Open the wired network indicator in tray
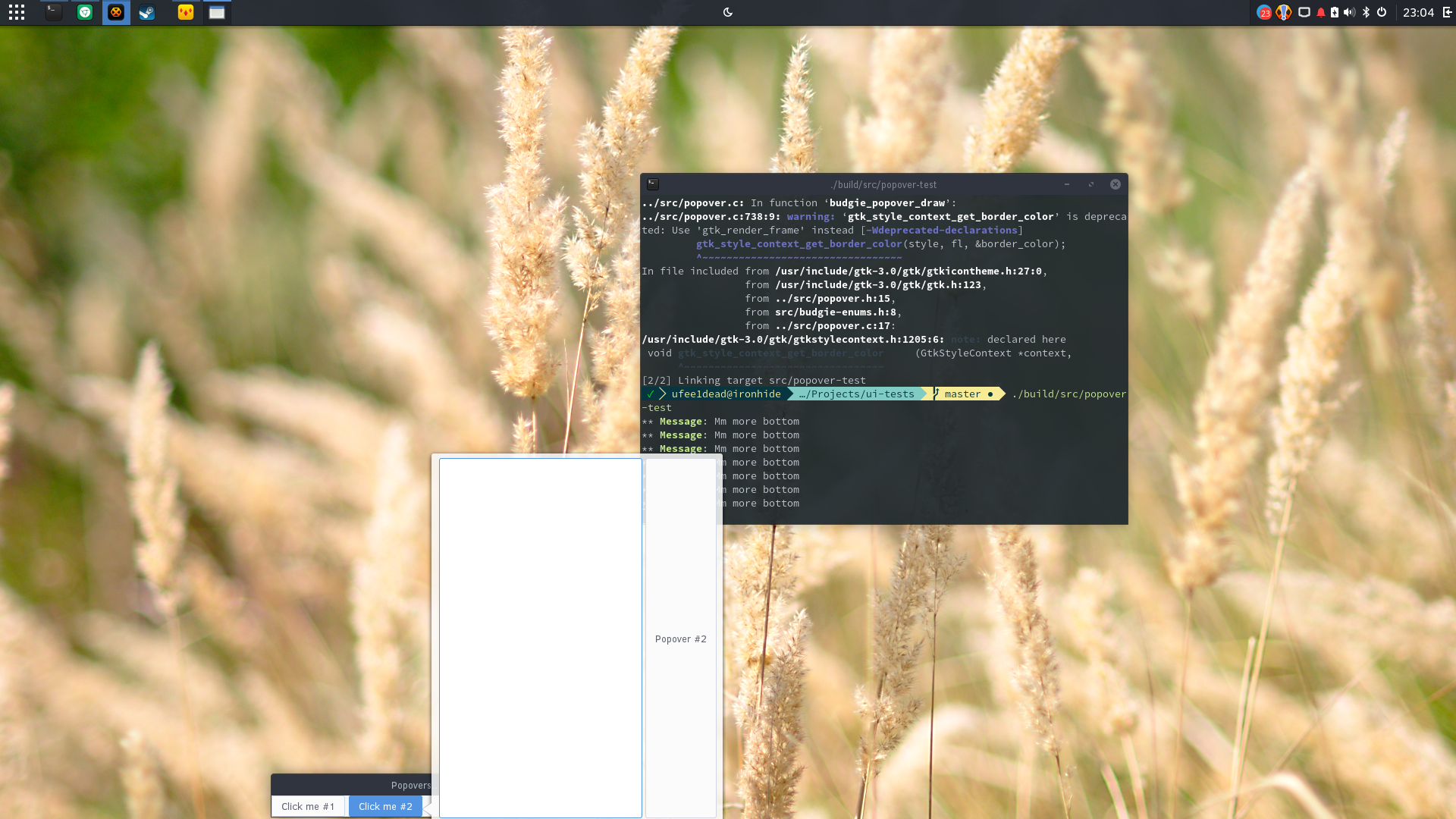The width and height of the screenshot is (1456, 819). tap(1304, 12)
